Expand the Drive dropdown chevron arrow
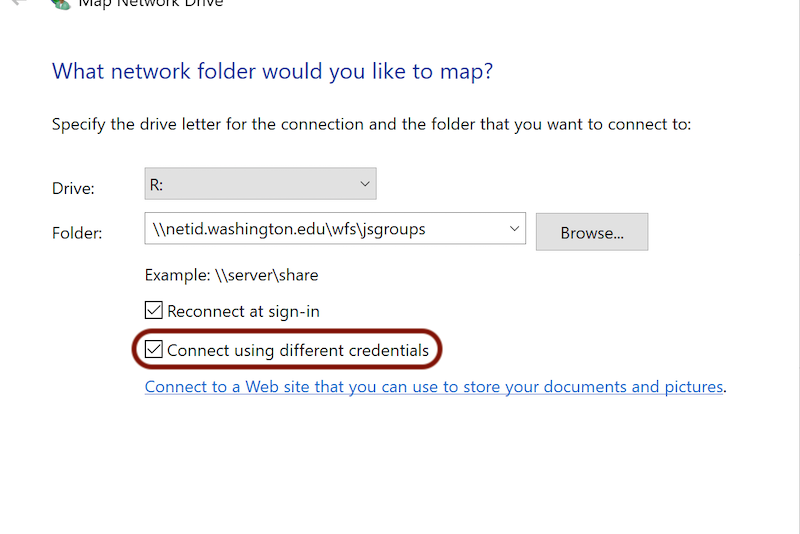800x534 pixels. point(364,184)
